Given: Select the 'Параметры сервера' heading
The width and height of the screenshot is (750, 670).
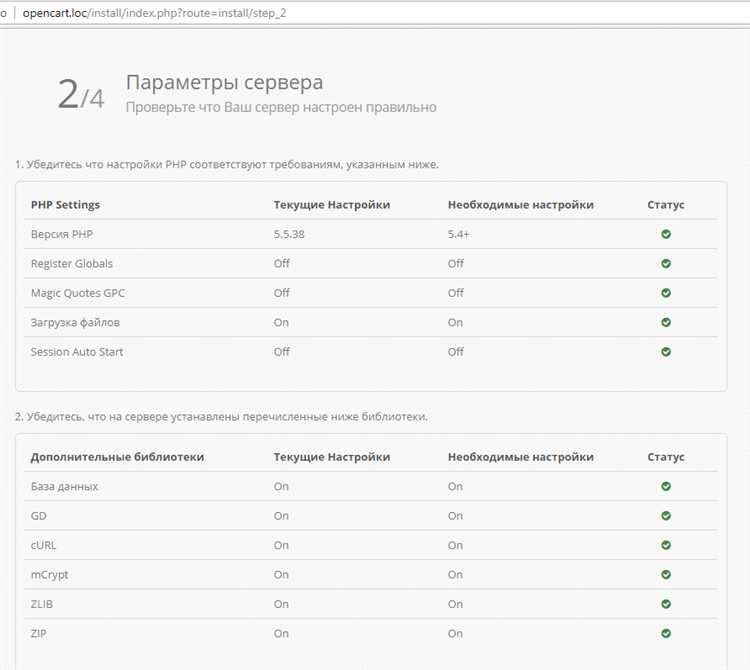Looking at the screenshot, I should click(224, 83).
